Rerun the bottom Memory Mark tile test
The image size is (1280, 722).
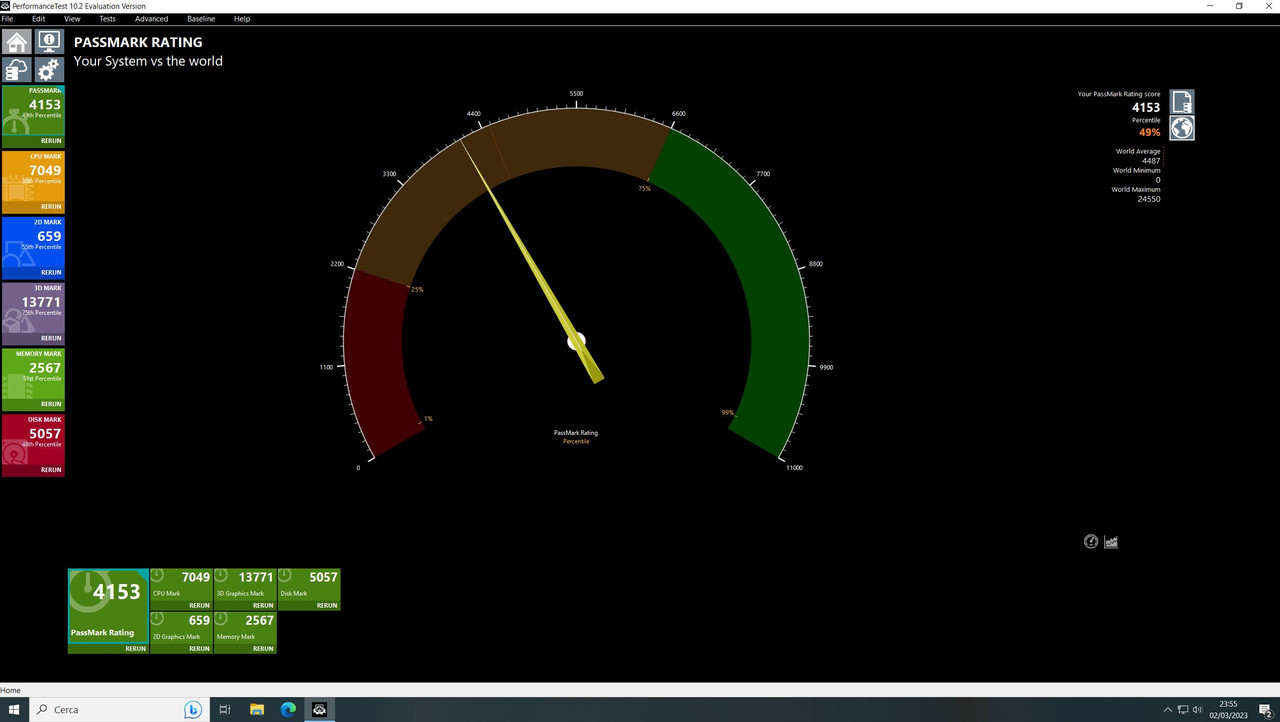pos(263,649)
